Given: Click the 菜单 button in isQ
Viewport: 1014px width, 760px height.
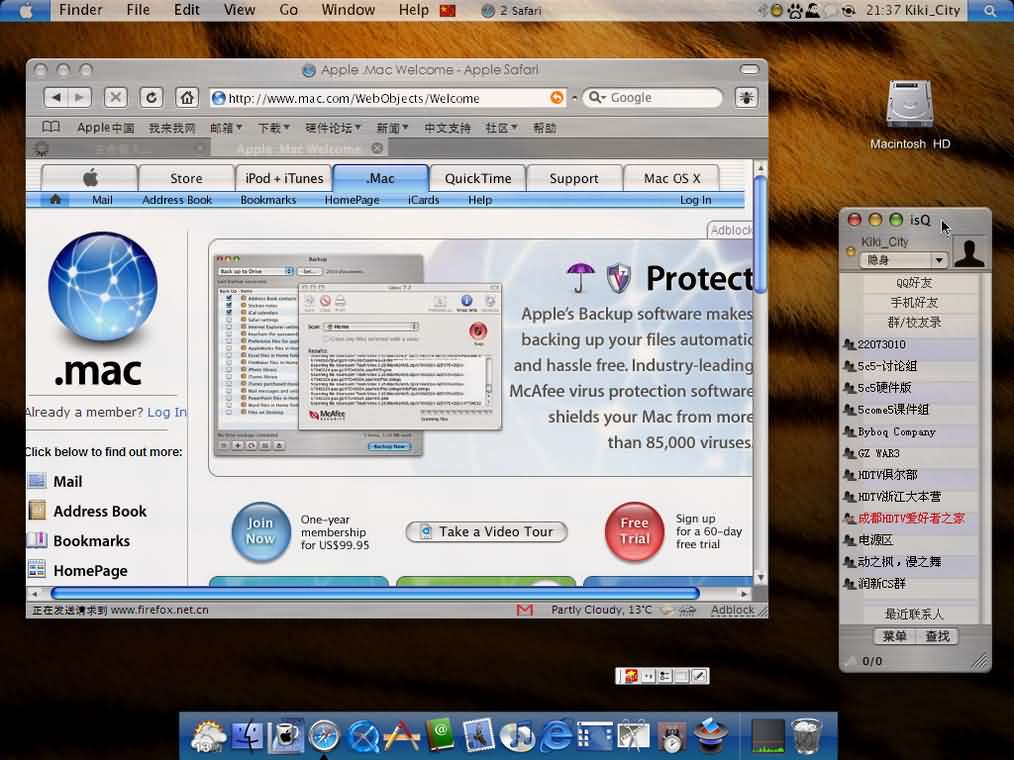Looking at the screenshot, I should (894, 636).
